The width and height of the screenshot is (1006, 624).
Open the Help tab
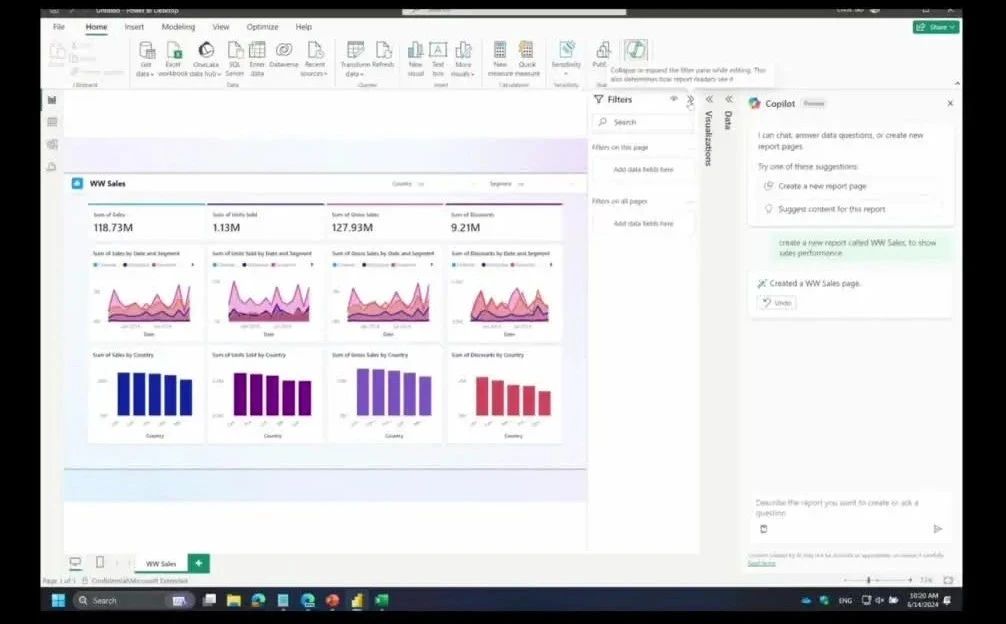[x=303, y=27]
